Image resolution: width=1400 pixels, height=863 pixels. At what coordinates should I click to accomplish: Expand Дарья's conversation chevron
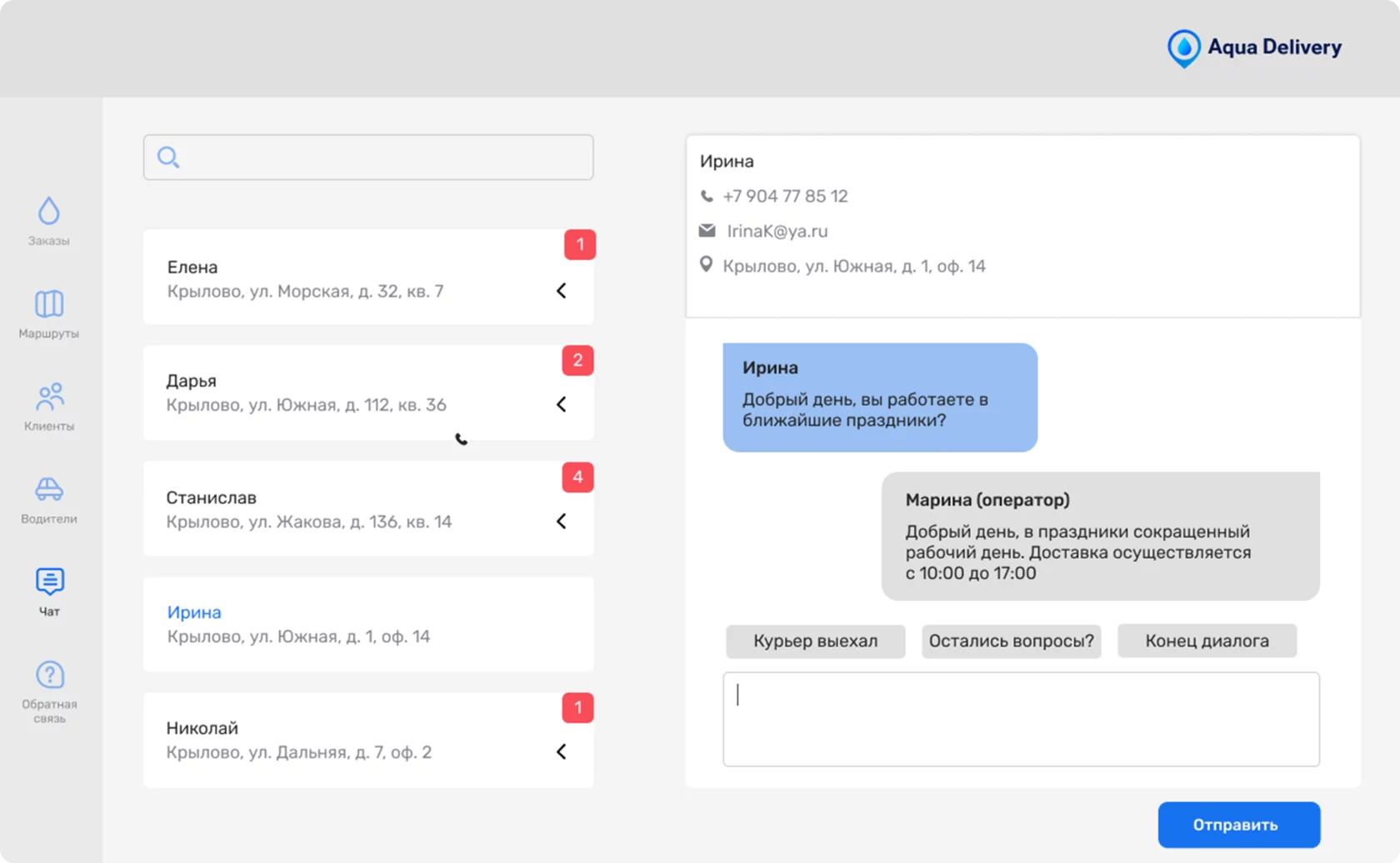(562, 405)
